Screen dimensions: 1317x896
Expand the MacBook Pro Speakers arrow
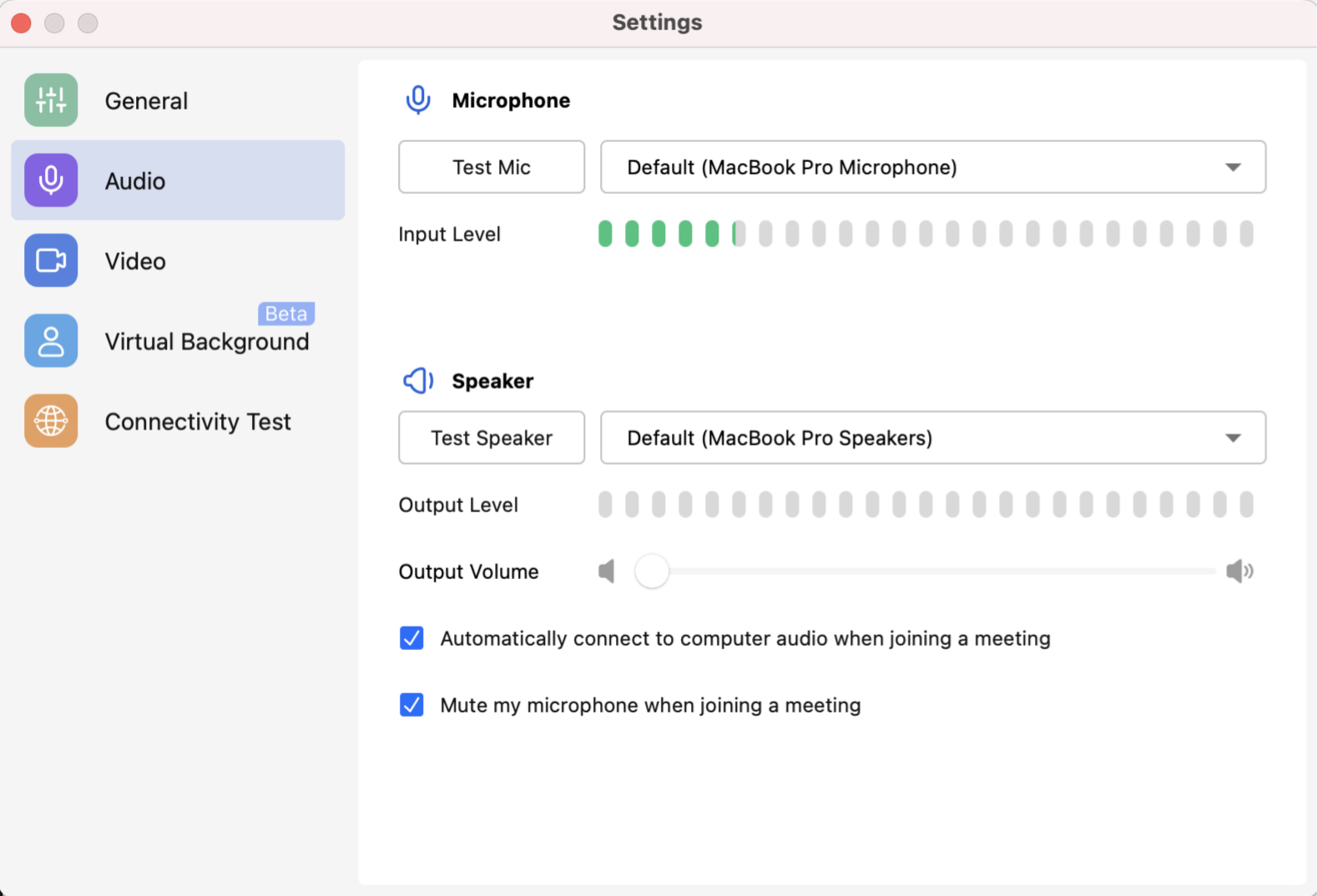[1233, 438]
